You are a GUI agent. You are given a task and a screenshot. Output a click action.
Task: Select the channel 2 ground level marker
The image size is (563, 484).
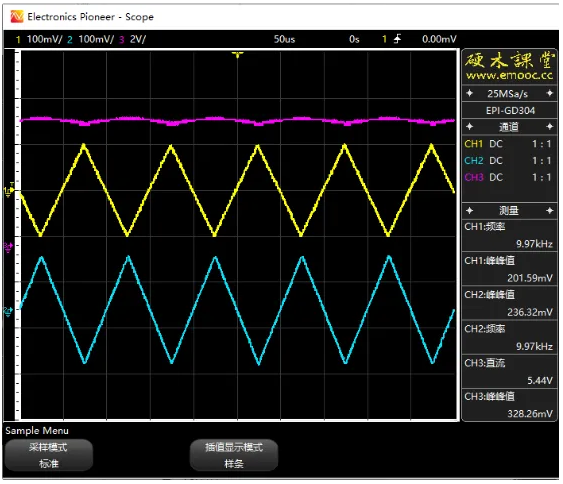(x=8, y=311)
